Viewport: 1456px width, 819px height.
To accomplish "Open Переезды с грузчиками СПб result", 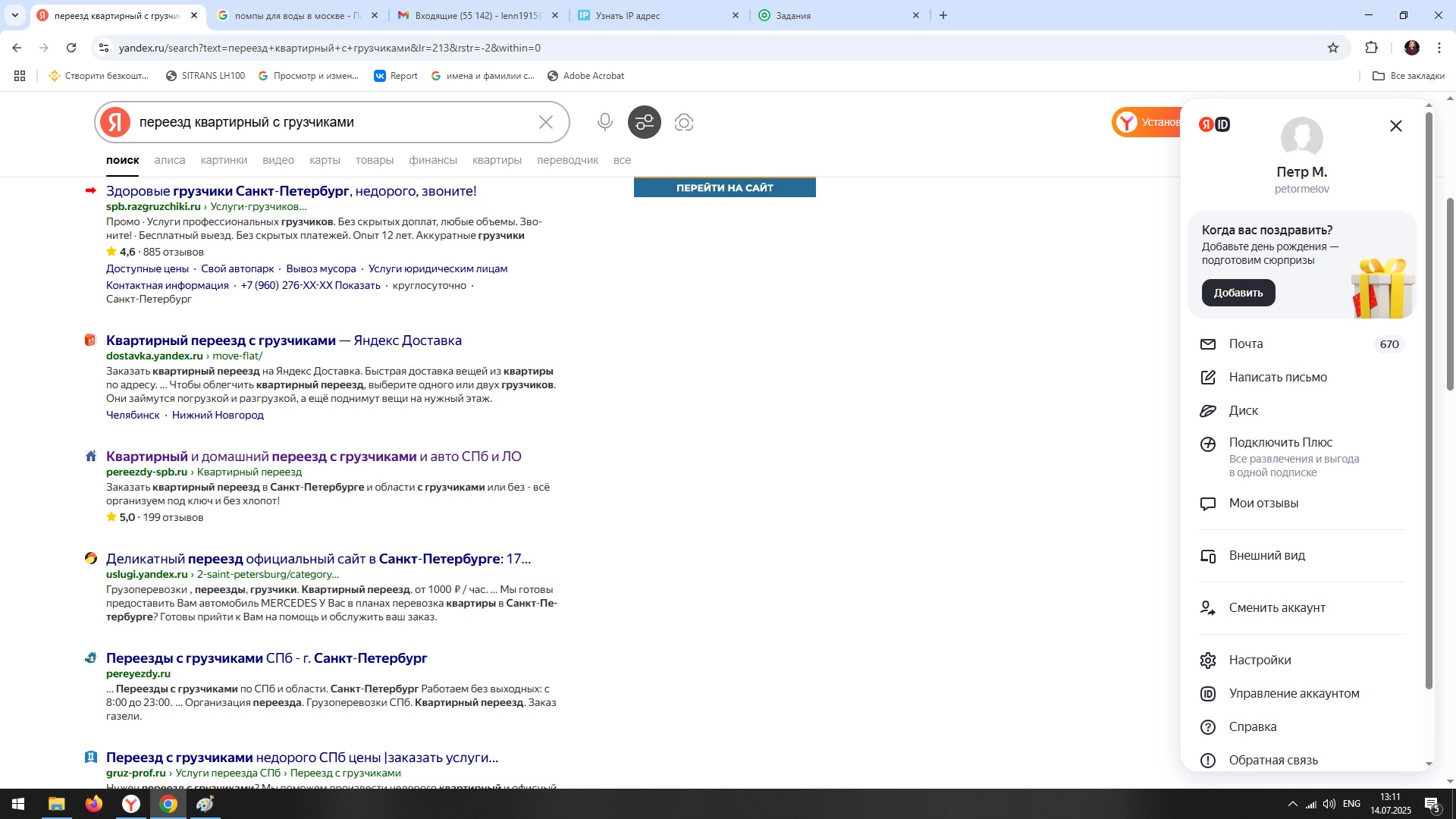I will coord(266,658).
